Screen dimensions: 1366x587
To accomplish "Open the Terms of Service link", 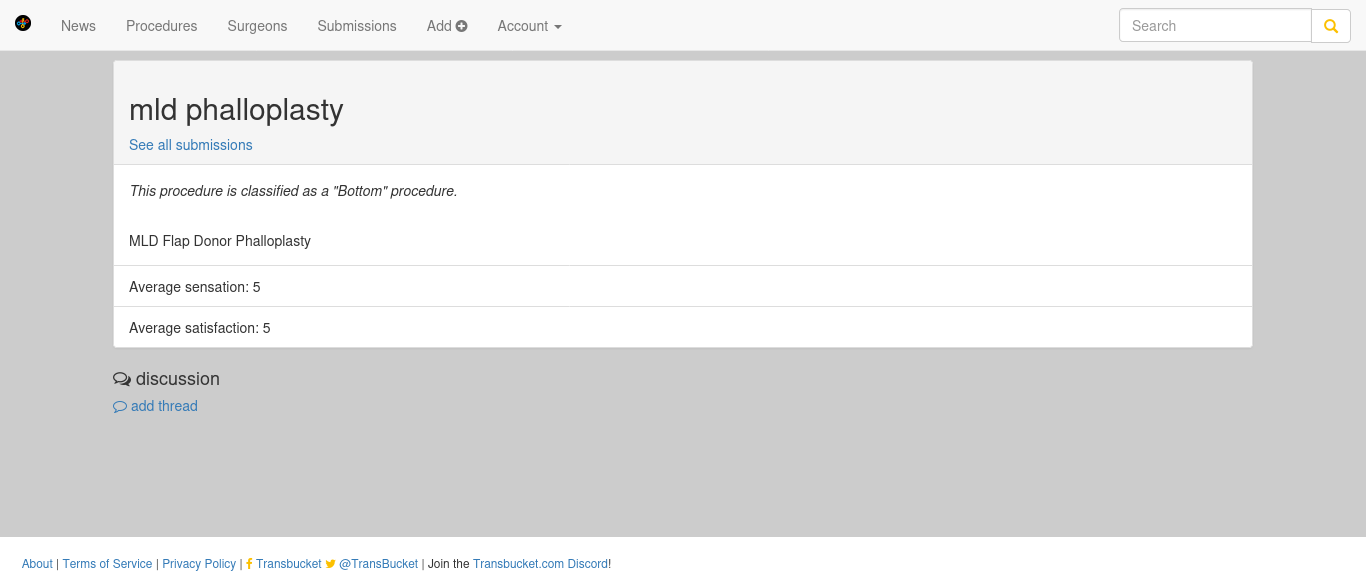I will click(x=107, y=564).
